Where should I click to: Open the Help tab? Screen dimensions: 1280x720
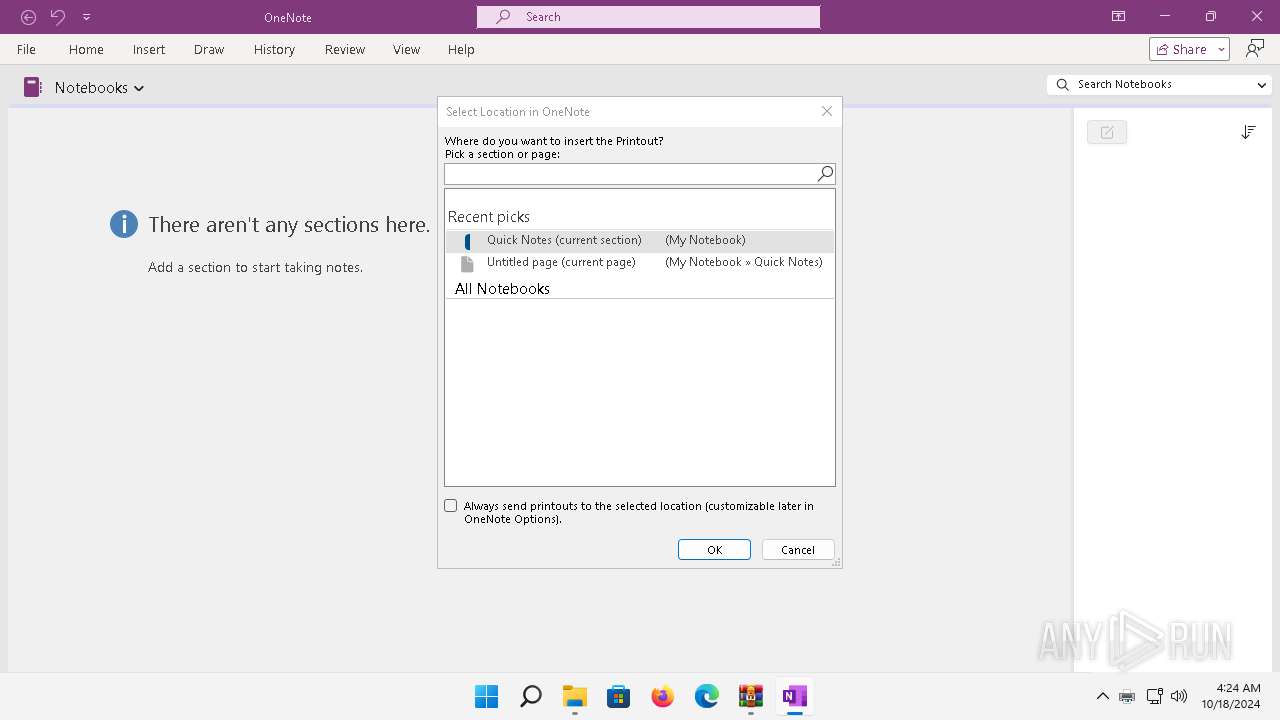click(461, 49)
